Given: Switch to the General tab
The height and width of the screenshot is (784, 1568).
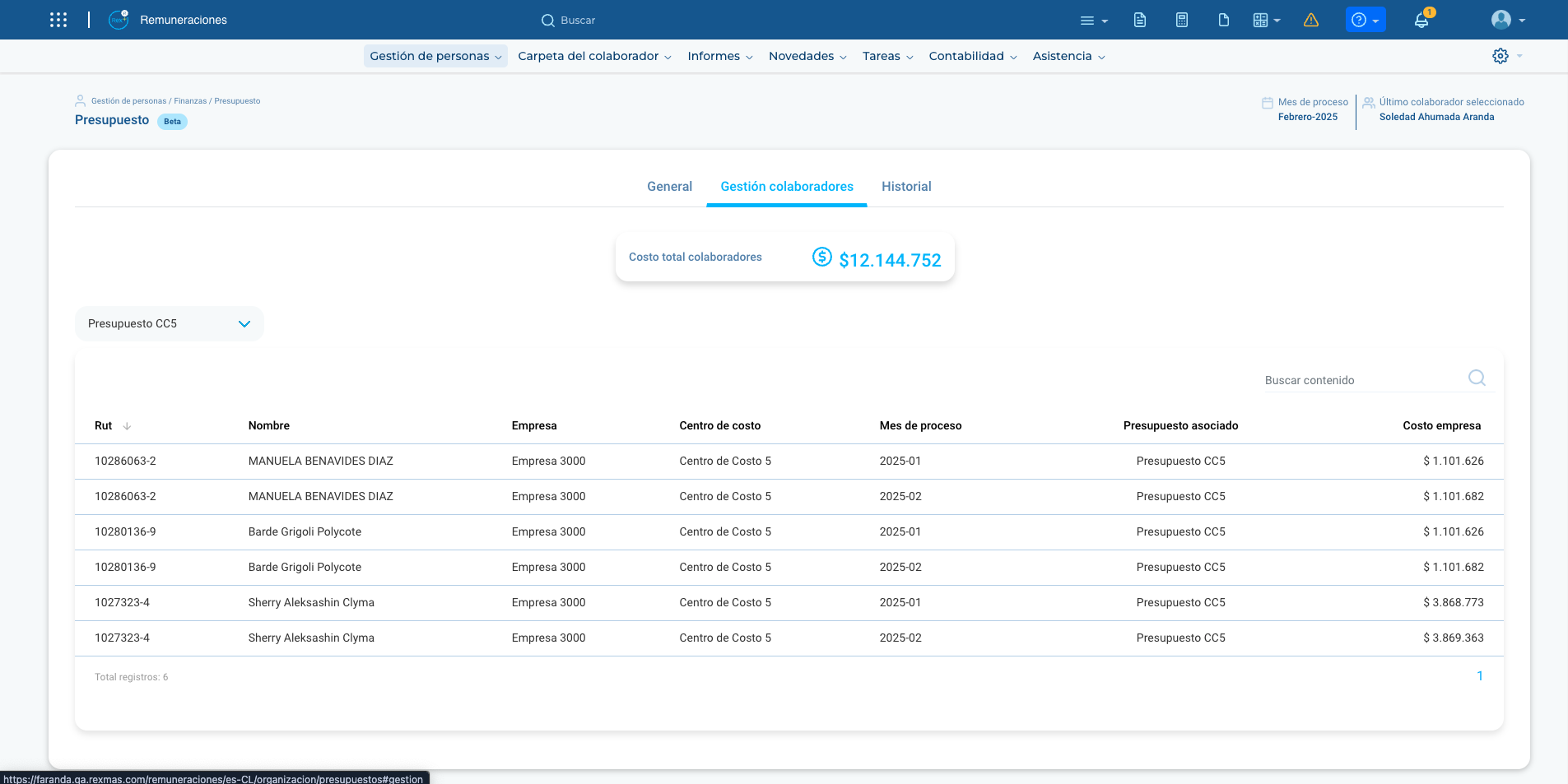Looking at the screenshot, I should click(669, 187).
